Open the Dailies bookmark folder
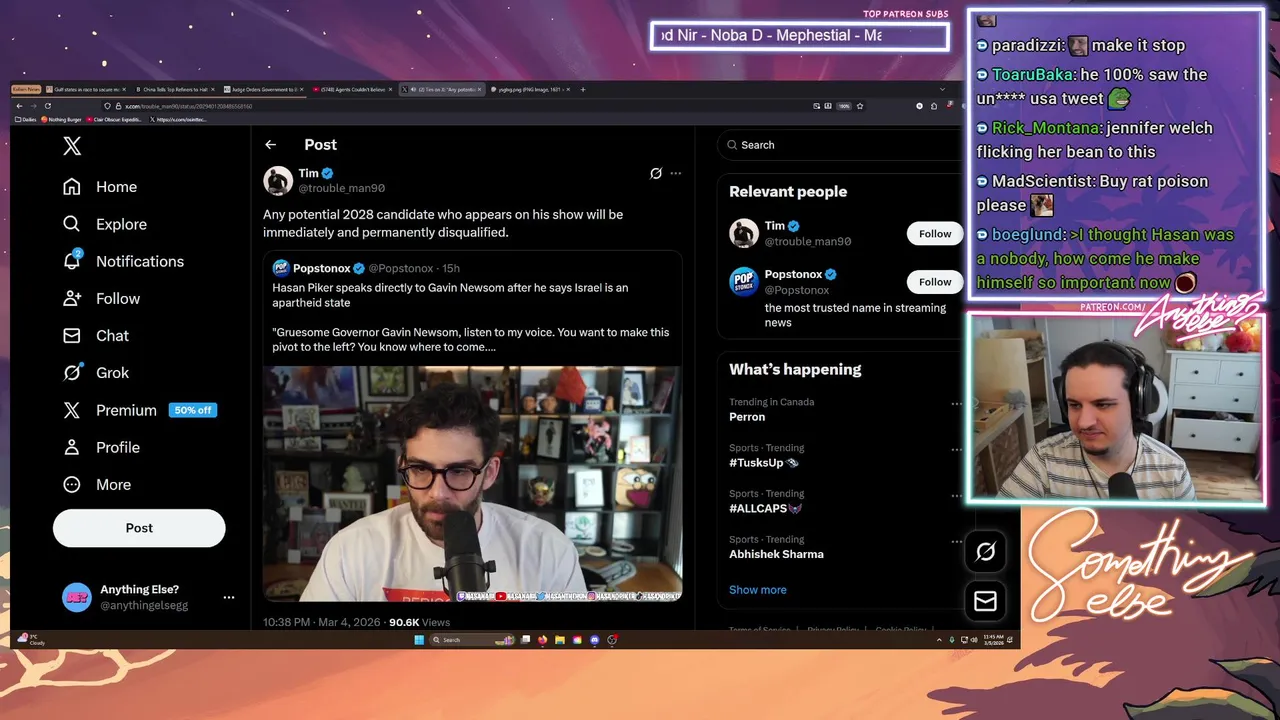This screenshot has width=1280, height=720. [26, 119]
